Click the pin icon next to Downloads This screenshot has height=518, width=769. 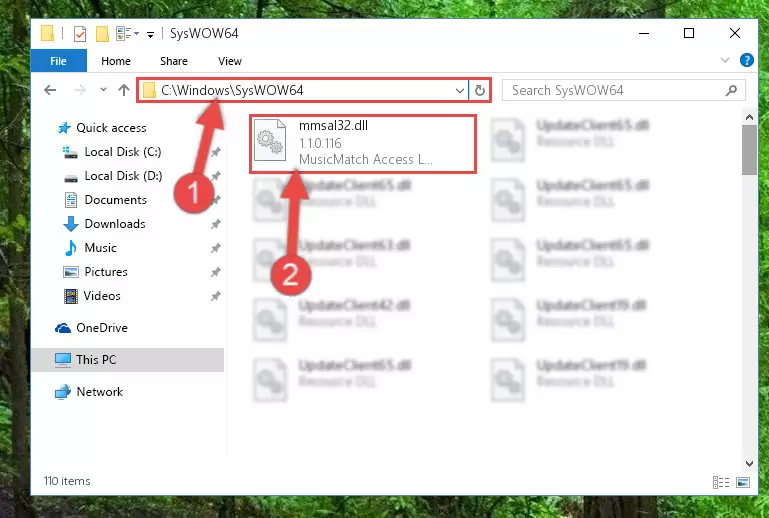pyautogui.click(x=216, y=224)
